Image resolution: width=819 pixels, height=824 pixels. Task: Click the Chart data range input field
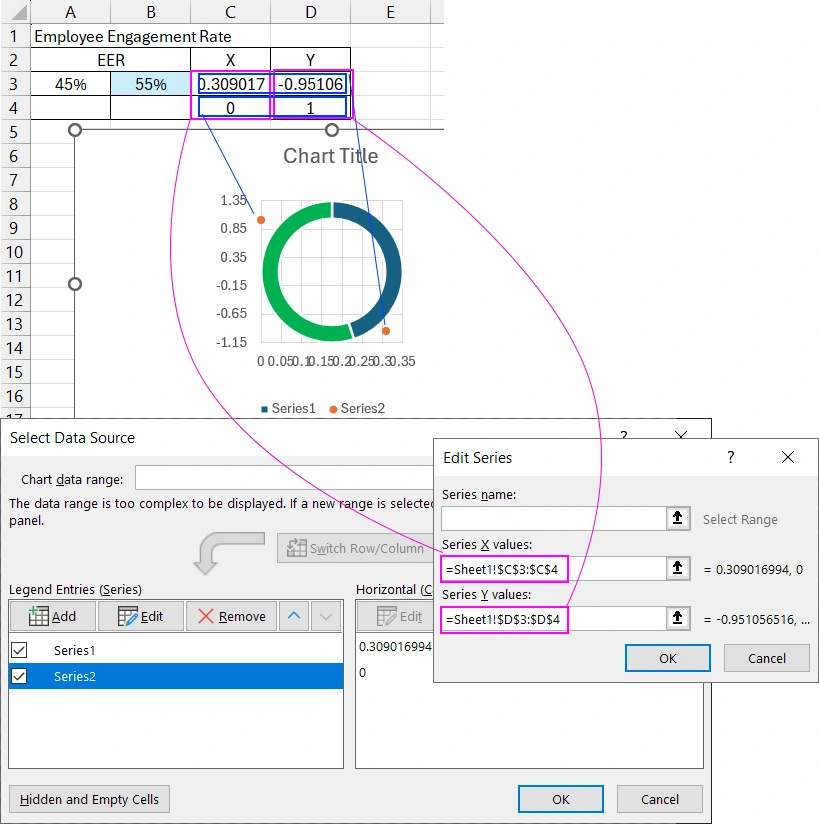280,477
